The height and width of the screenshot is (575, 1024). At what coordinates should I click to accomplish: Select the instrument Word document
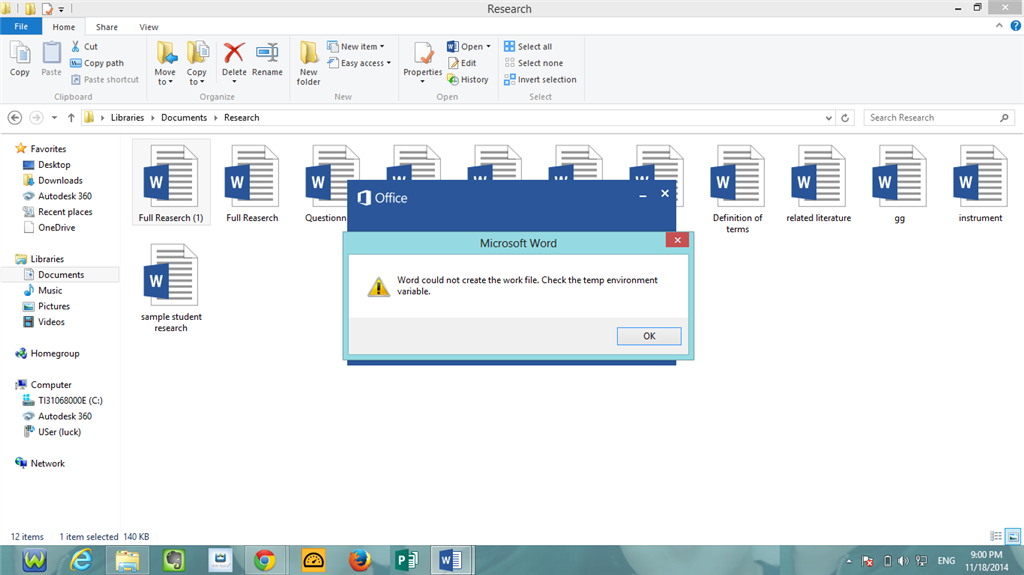[x=980, y=183]
